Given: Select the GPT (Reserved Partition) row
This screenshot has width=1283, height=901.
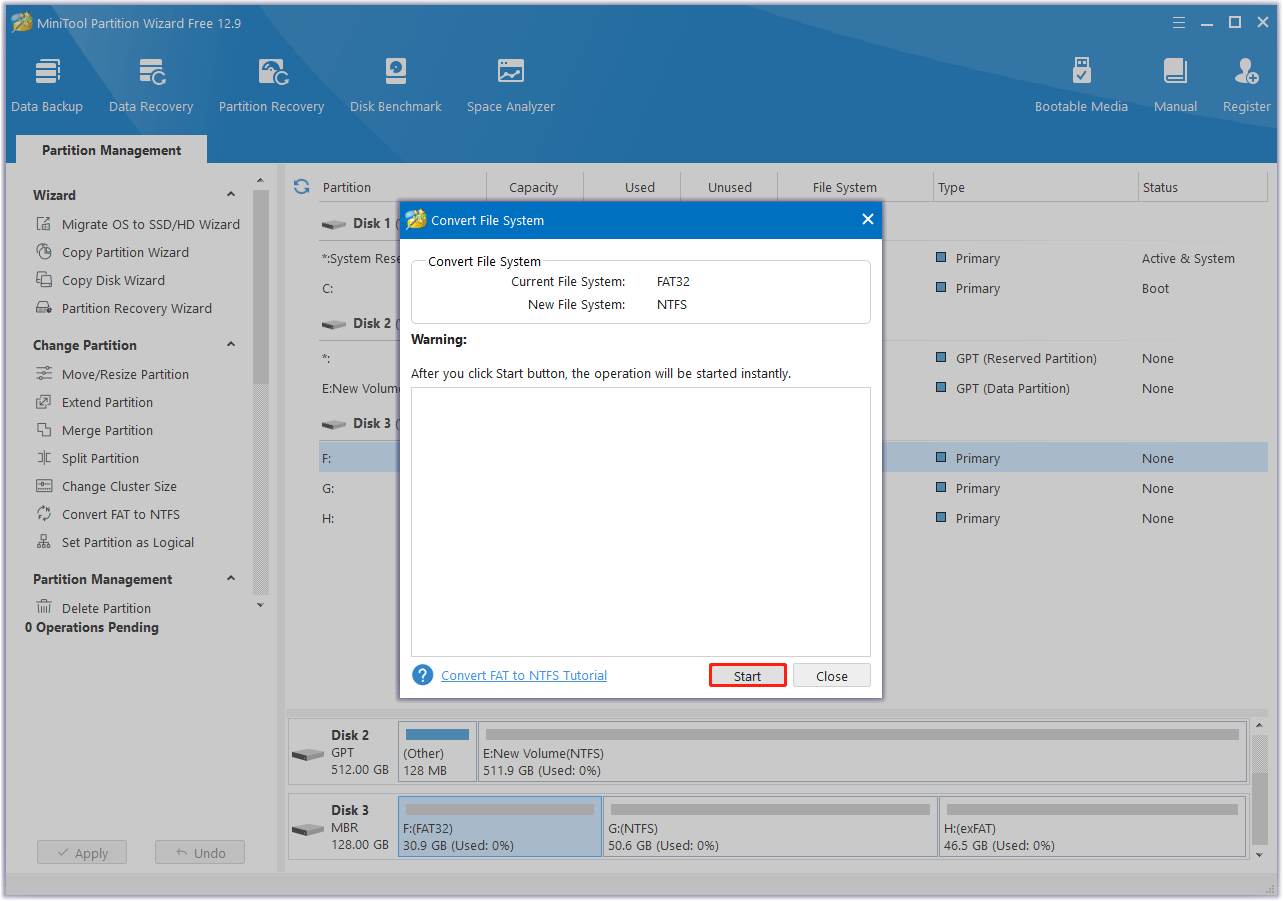Looking at the screenshot, I should click(793, 358).
